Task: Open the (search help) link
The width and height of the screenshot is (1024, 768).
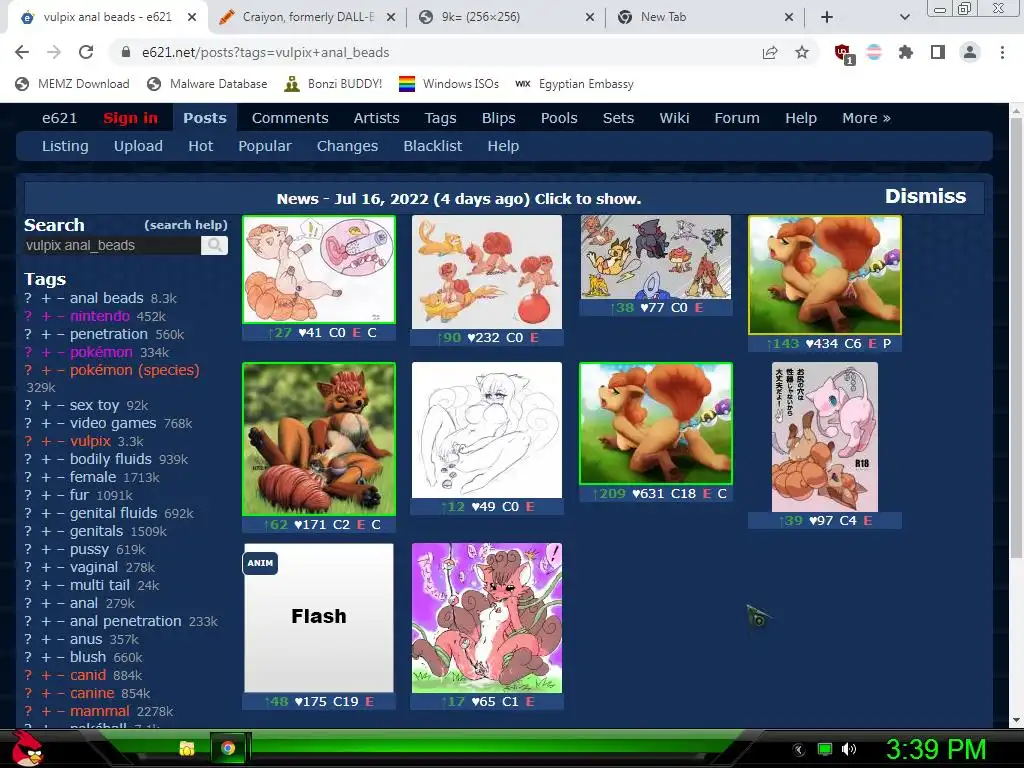Action: 185,225
